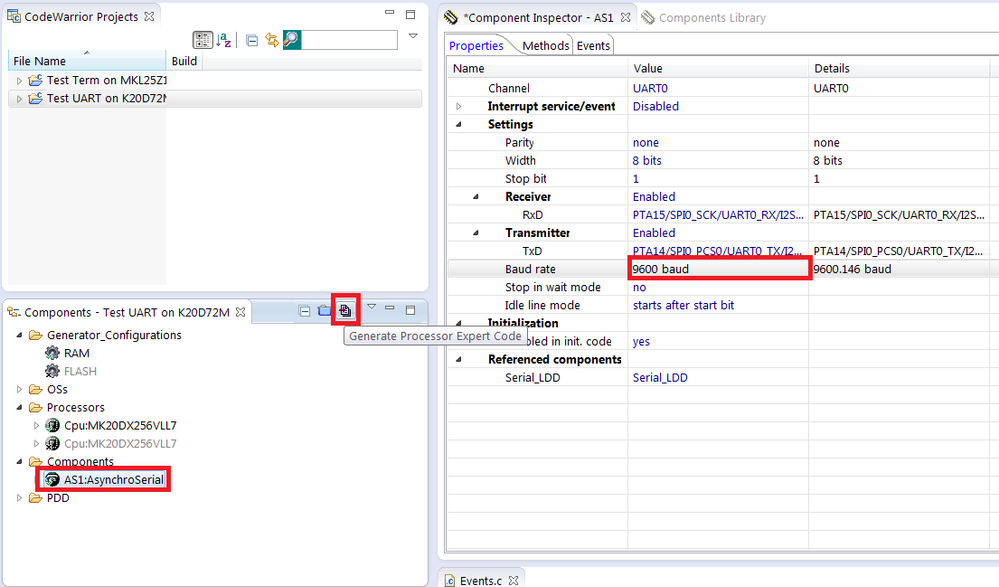Open the Components view menu arrow
The height and width of the screenshot is (587, 999).
[371, 307]
